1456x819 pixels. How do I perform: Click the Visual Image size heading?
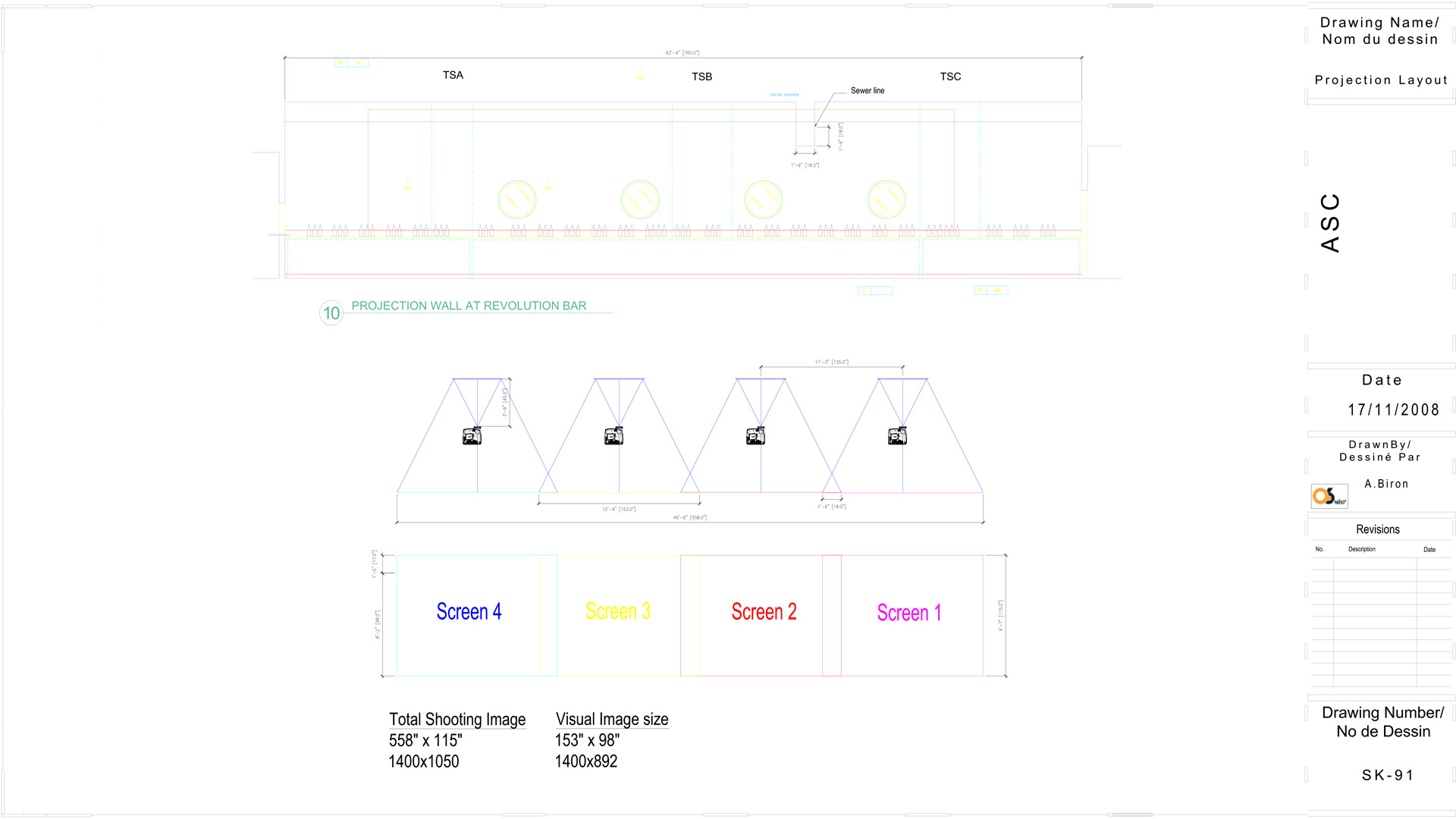coord(612,719)
